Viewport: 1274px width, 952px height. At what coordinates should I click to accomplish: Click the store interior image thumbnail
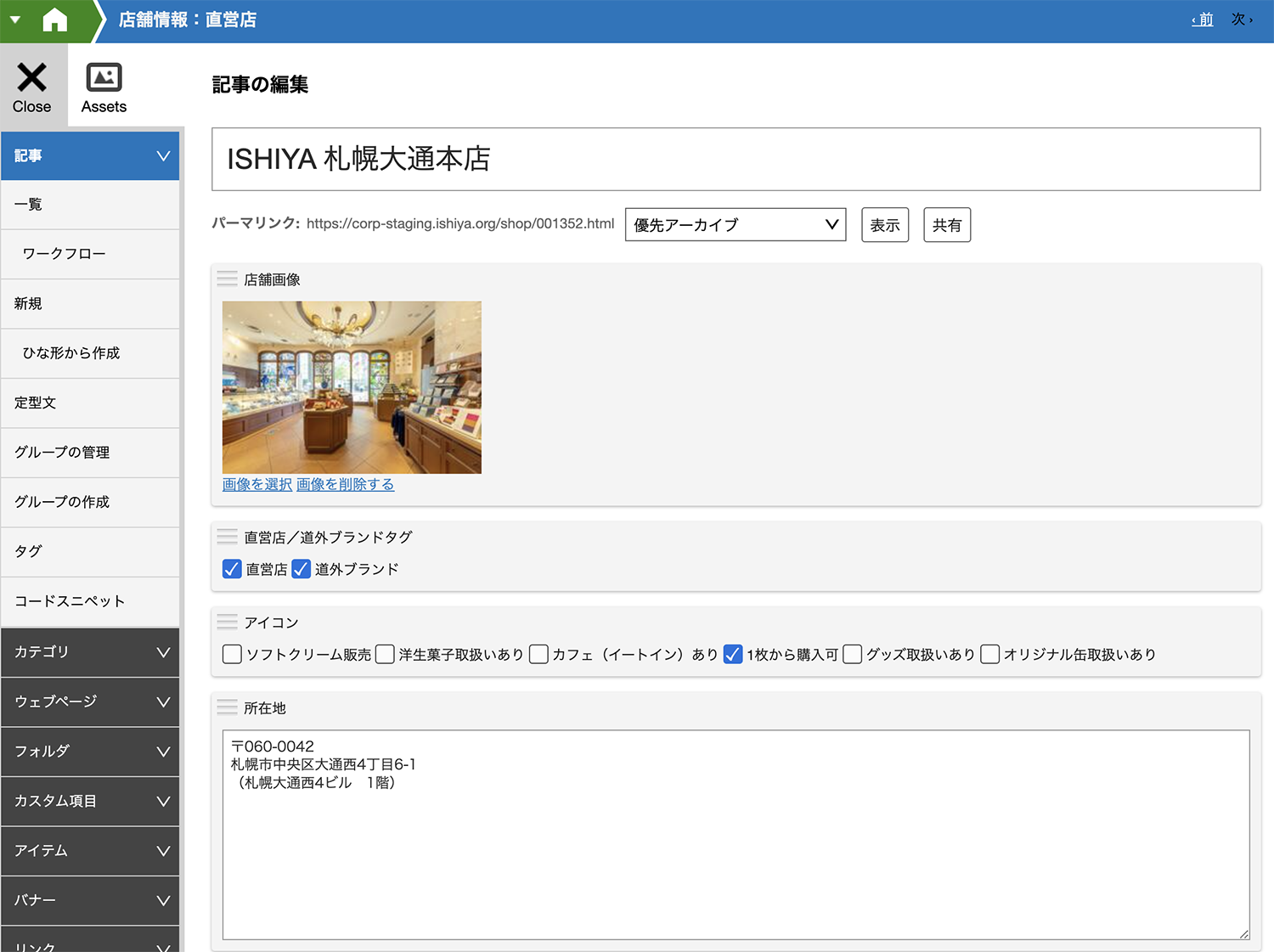pos(352,387)
